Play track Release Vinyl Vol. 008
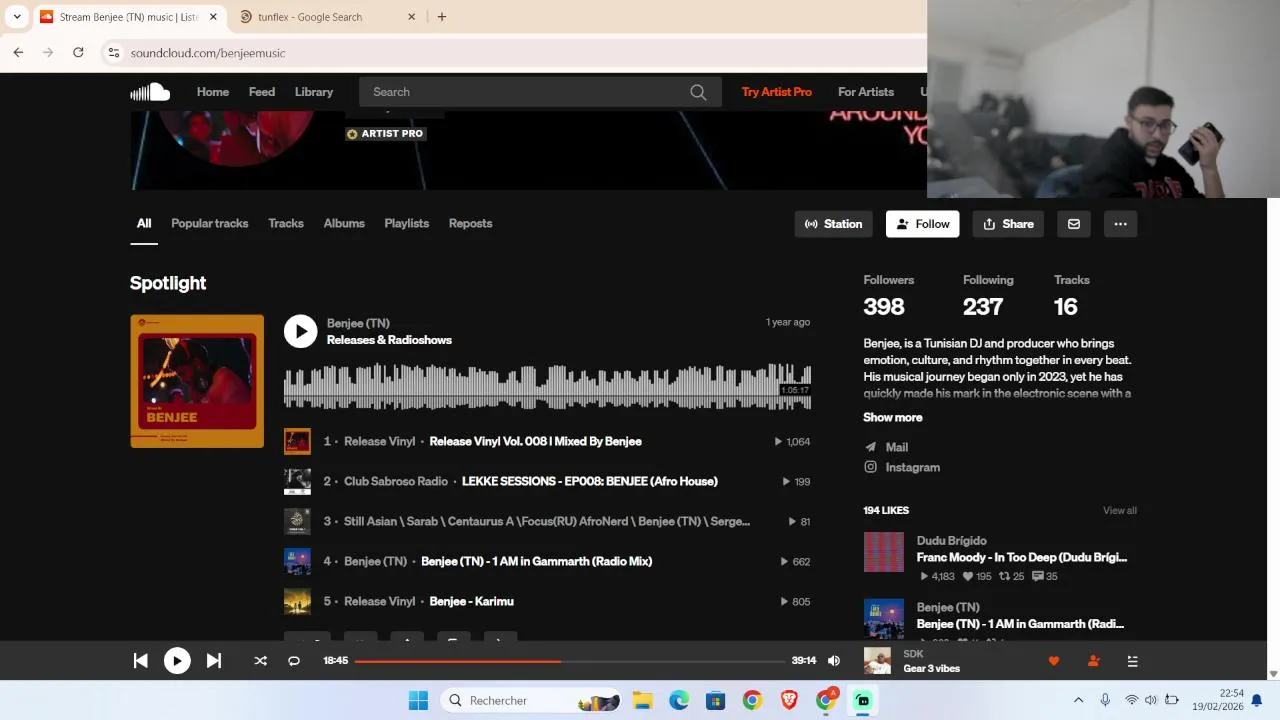The width and height of the screenshot is (1280, 720). [547, 441]
